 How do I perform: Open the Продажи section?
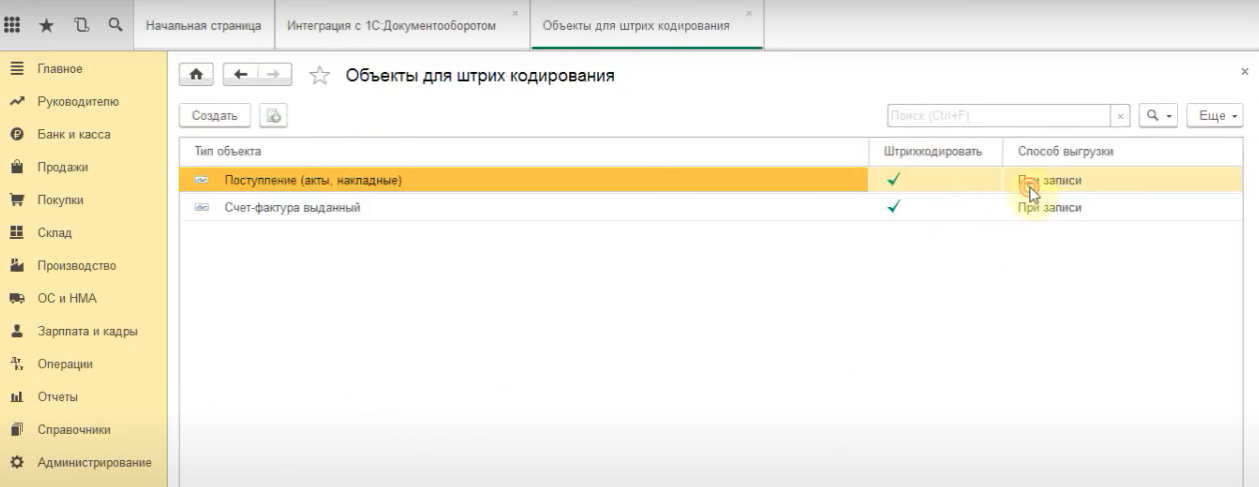[63, 167]
